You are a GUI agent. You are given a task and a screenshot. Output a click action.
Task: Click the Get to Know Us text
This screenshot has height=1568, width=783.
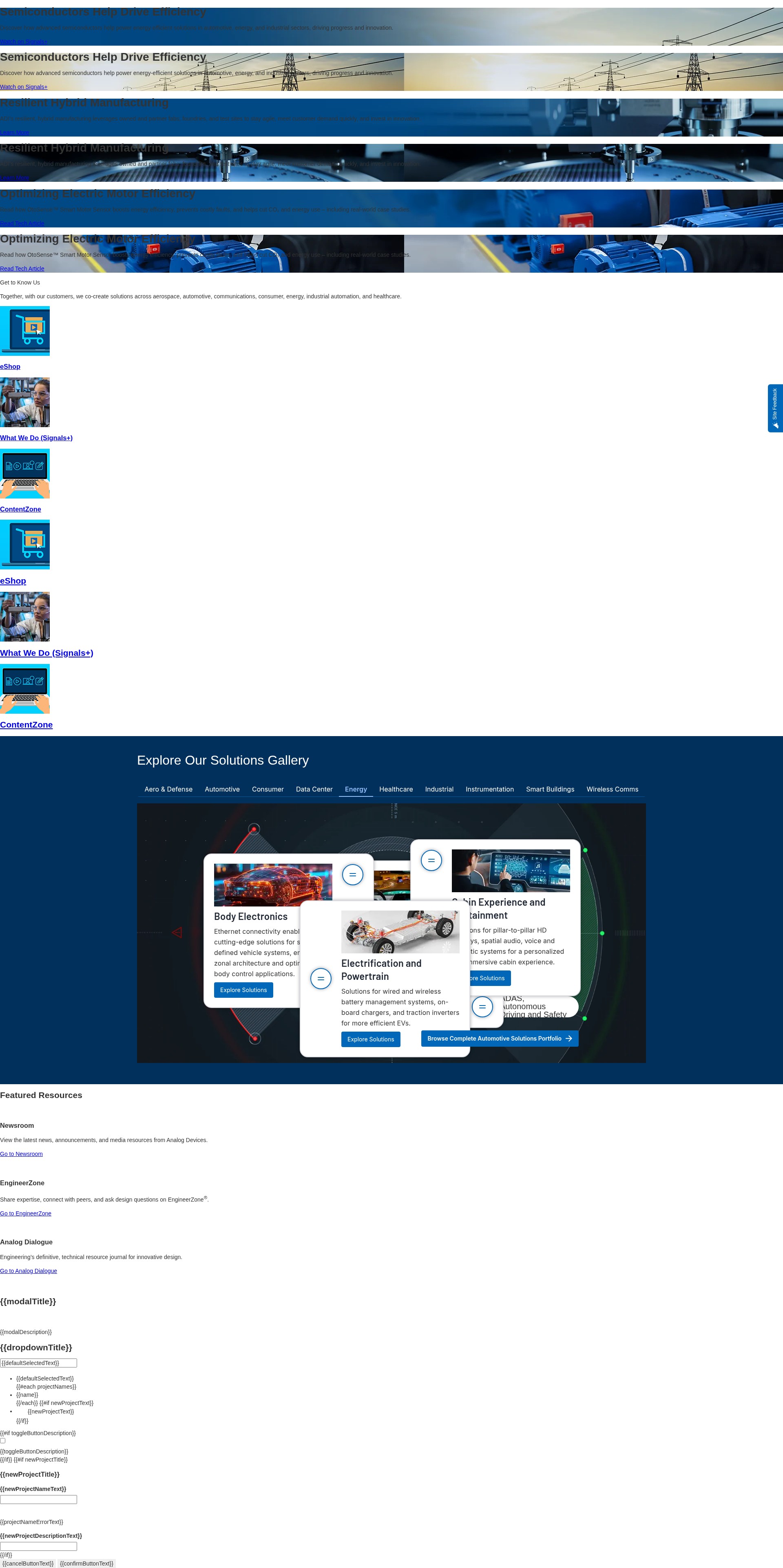tap(20, 282)
